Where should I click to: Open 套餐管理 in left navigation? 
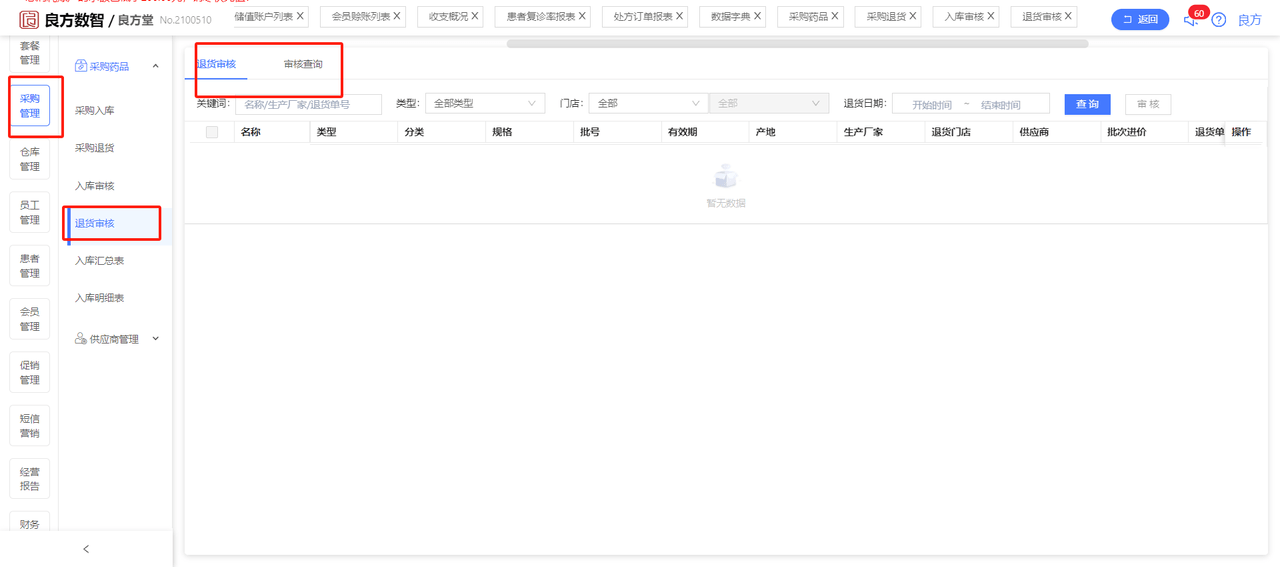[30, 53]
